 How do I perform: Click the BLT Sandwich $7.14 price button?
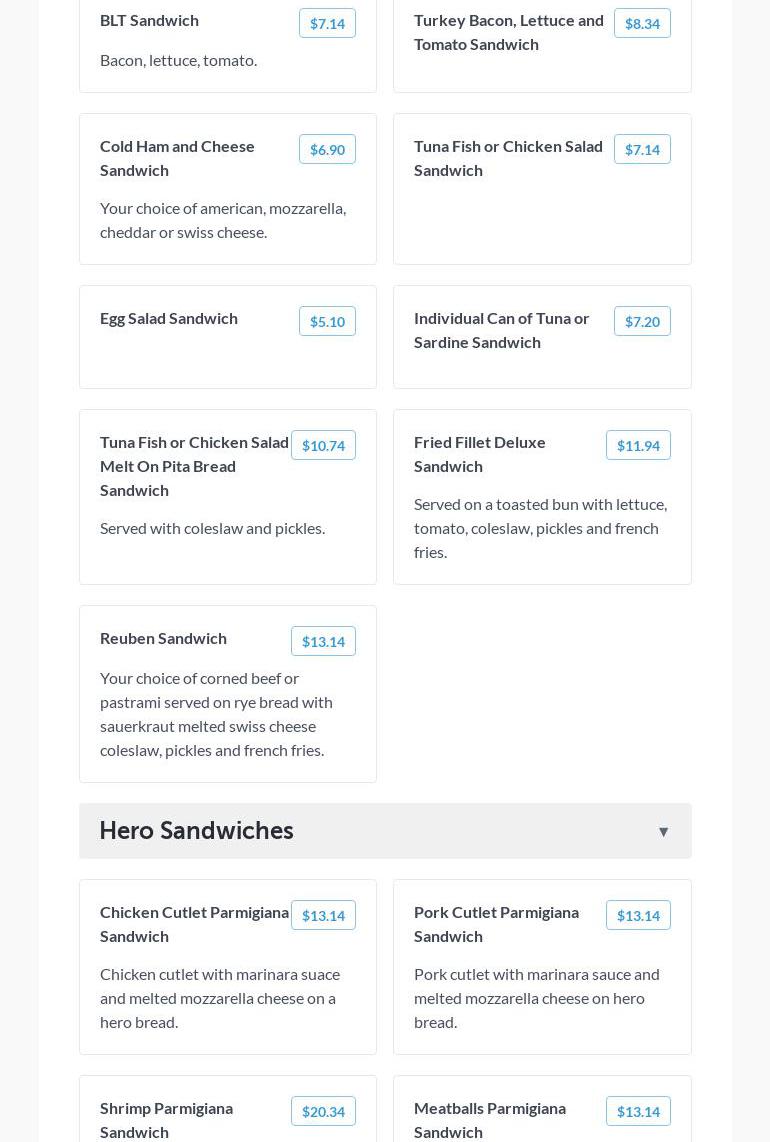coord(327,23)
